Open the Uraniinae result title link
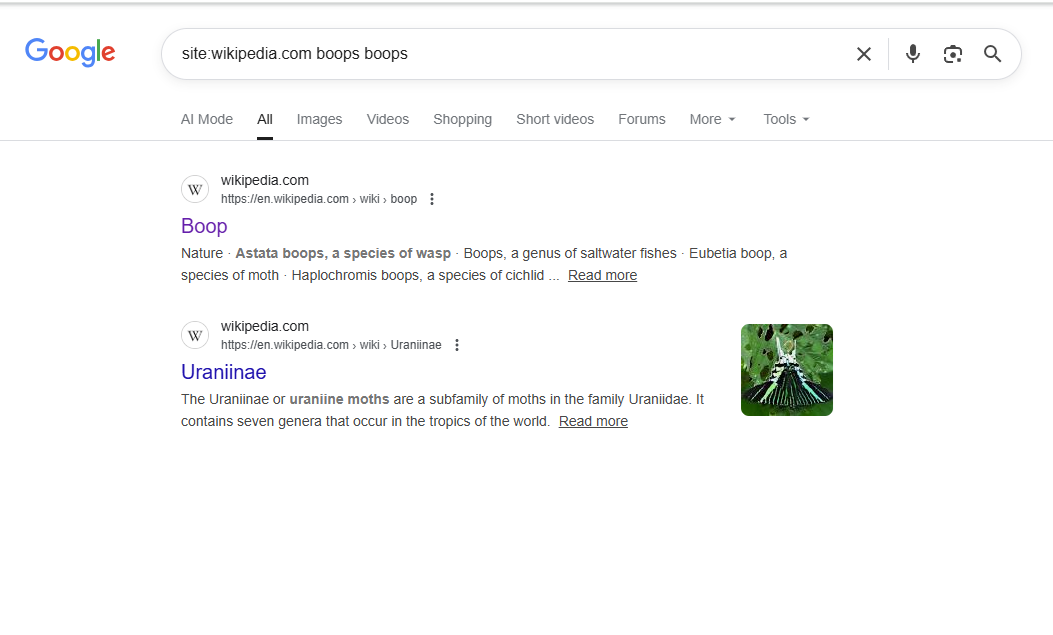1053x635 pixels. [x=223, y=372]
